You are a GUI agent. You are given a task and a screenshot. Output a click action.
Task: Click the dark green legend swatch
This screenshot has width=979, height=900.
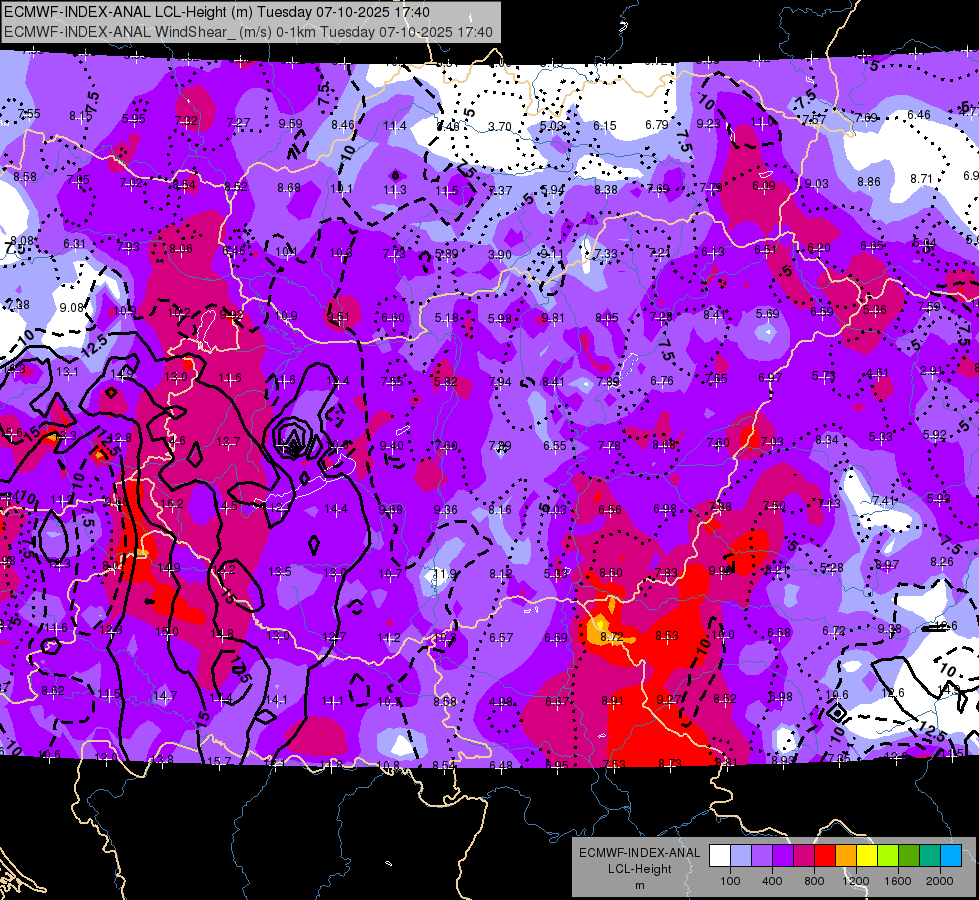(x=908, y=856)
